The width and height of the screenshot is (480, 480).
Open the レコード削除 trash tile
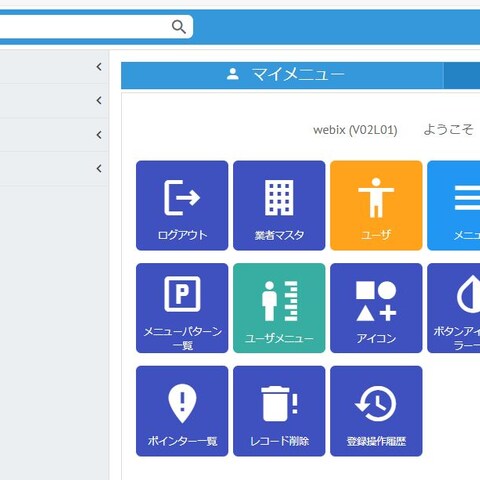click(279, 411)
